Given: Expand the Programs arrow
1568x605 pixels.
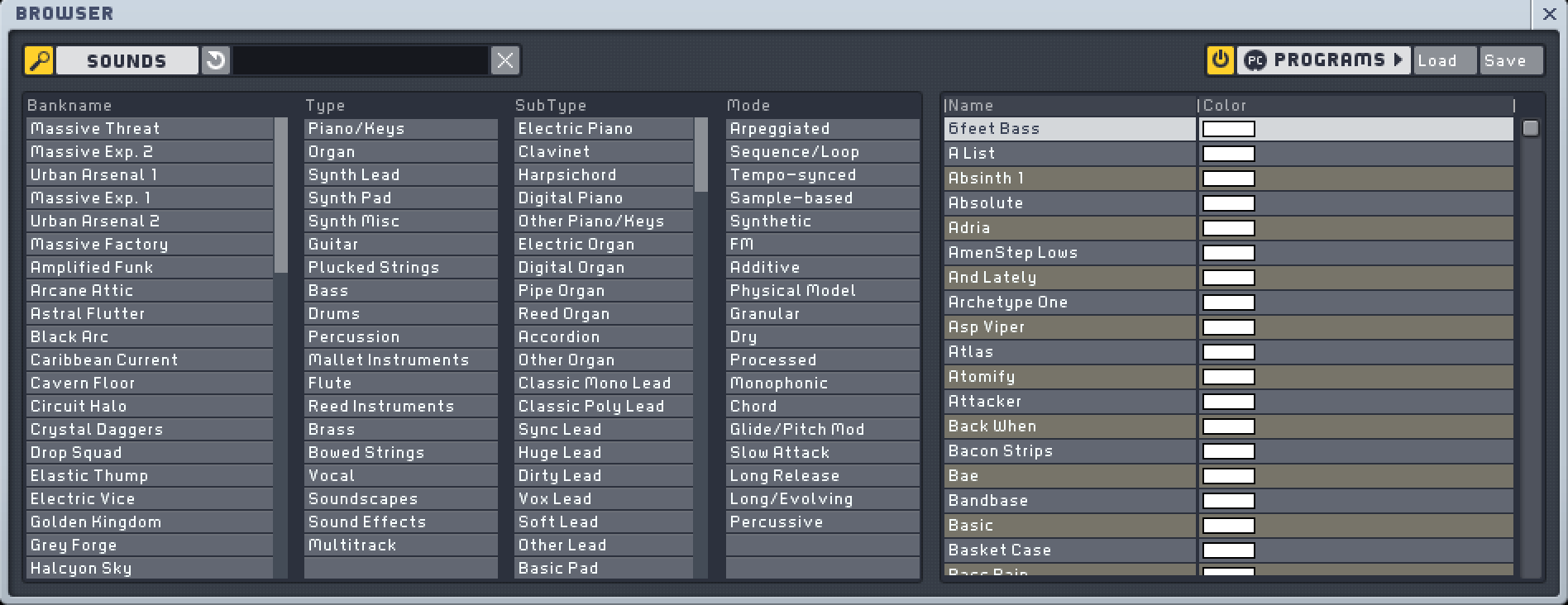Looking at the screenshot, I should 1398,60.
